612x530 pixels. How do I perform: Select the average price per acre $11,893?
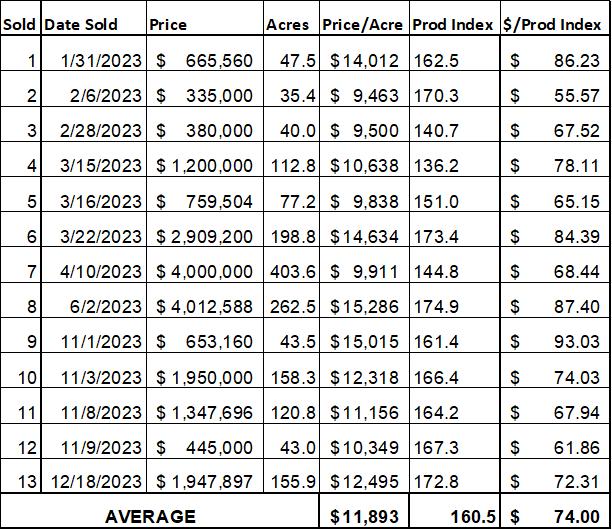365,516
